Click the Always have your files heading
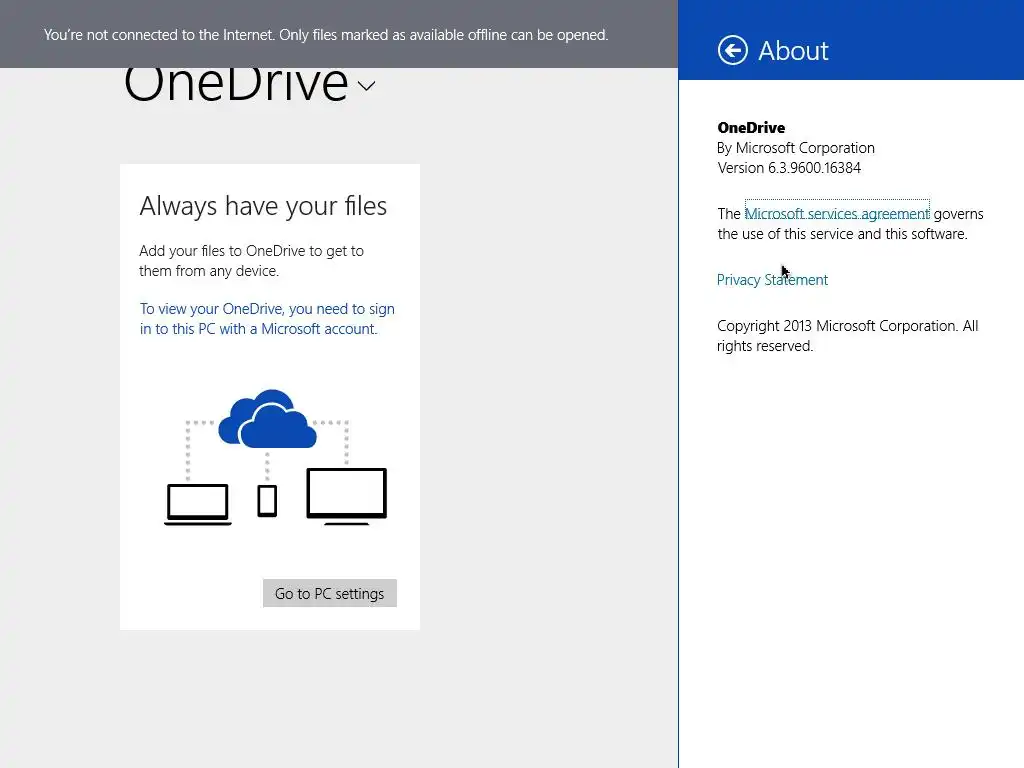Image resolution: width=1024 pixels, height=768 pixels. 263,206
